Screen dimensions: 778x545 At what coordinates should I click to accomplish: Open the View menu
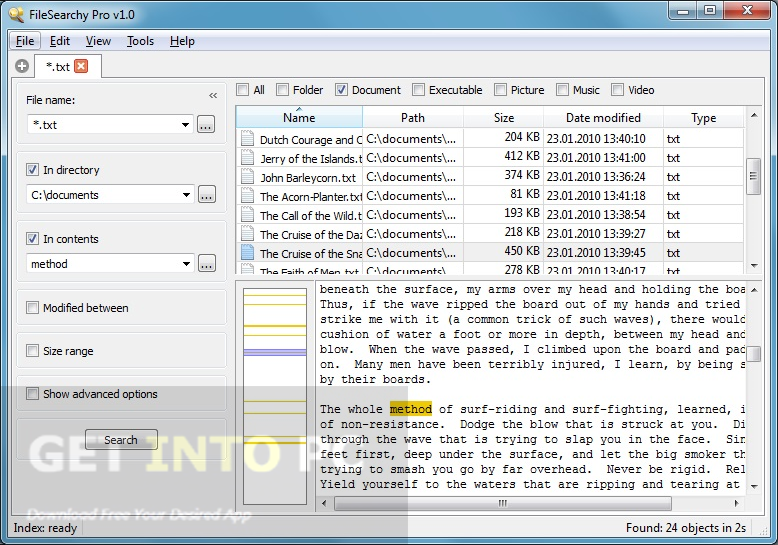[98, 41]
